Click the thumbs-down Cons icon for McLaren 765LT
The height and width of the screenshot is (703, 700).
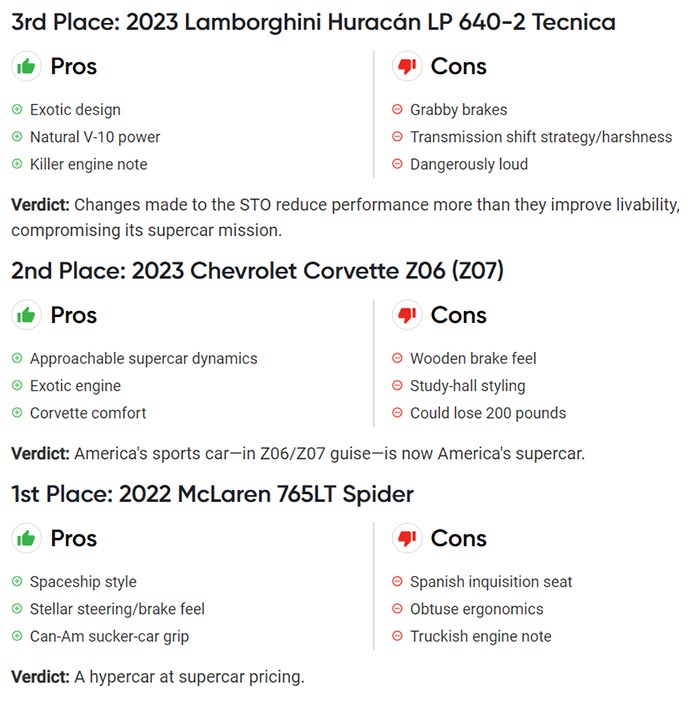point(407,538)
